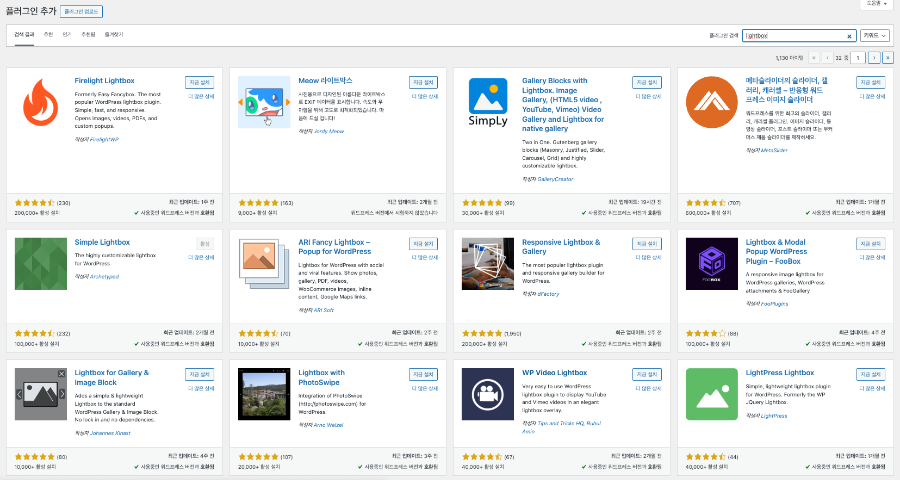This screenshot has width=900, height=480.
Task: Click the Meow Lightbox plugin icon
Action: [264, 102]
